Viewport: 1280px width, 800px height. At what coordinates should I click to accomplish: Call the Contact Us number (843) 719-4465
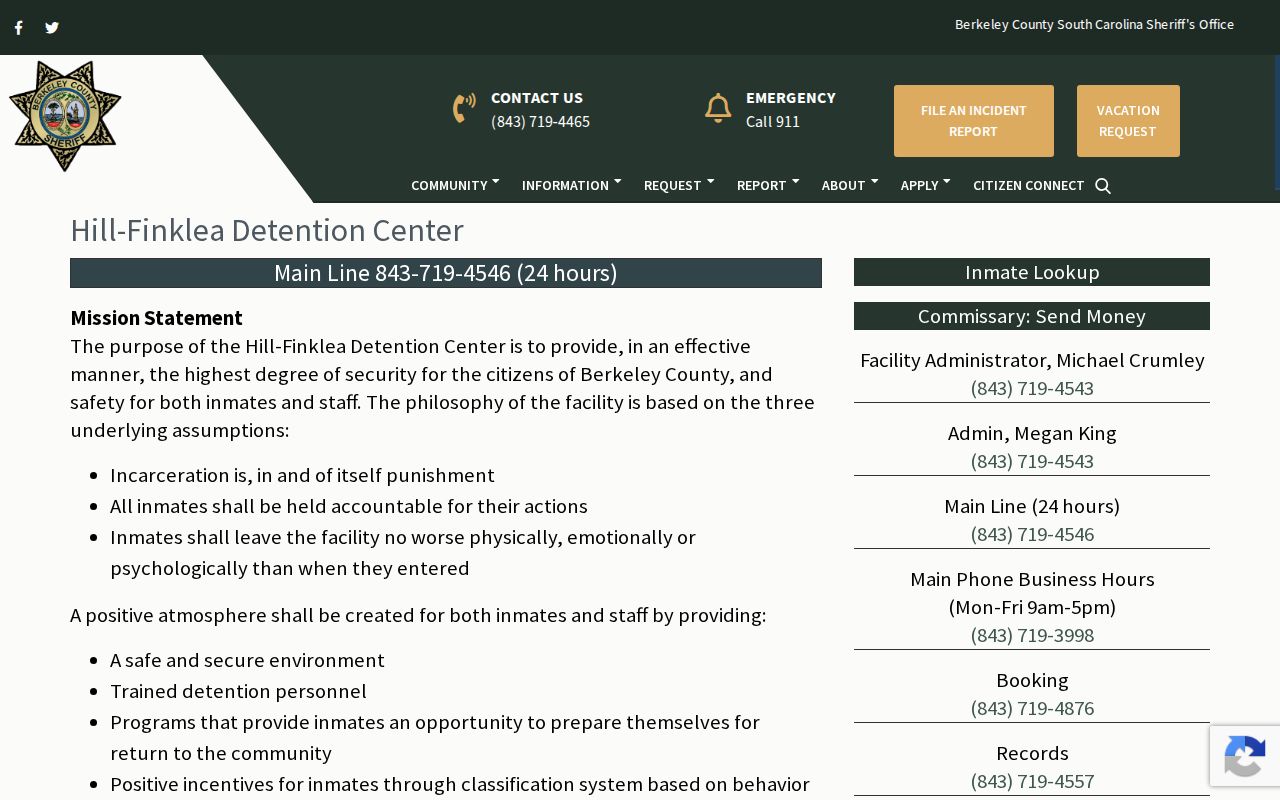point(540,121)
